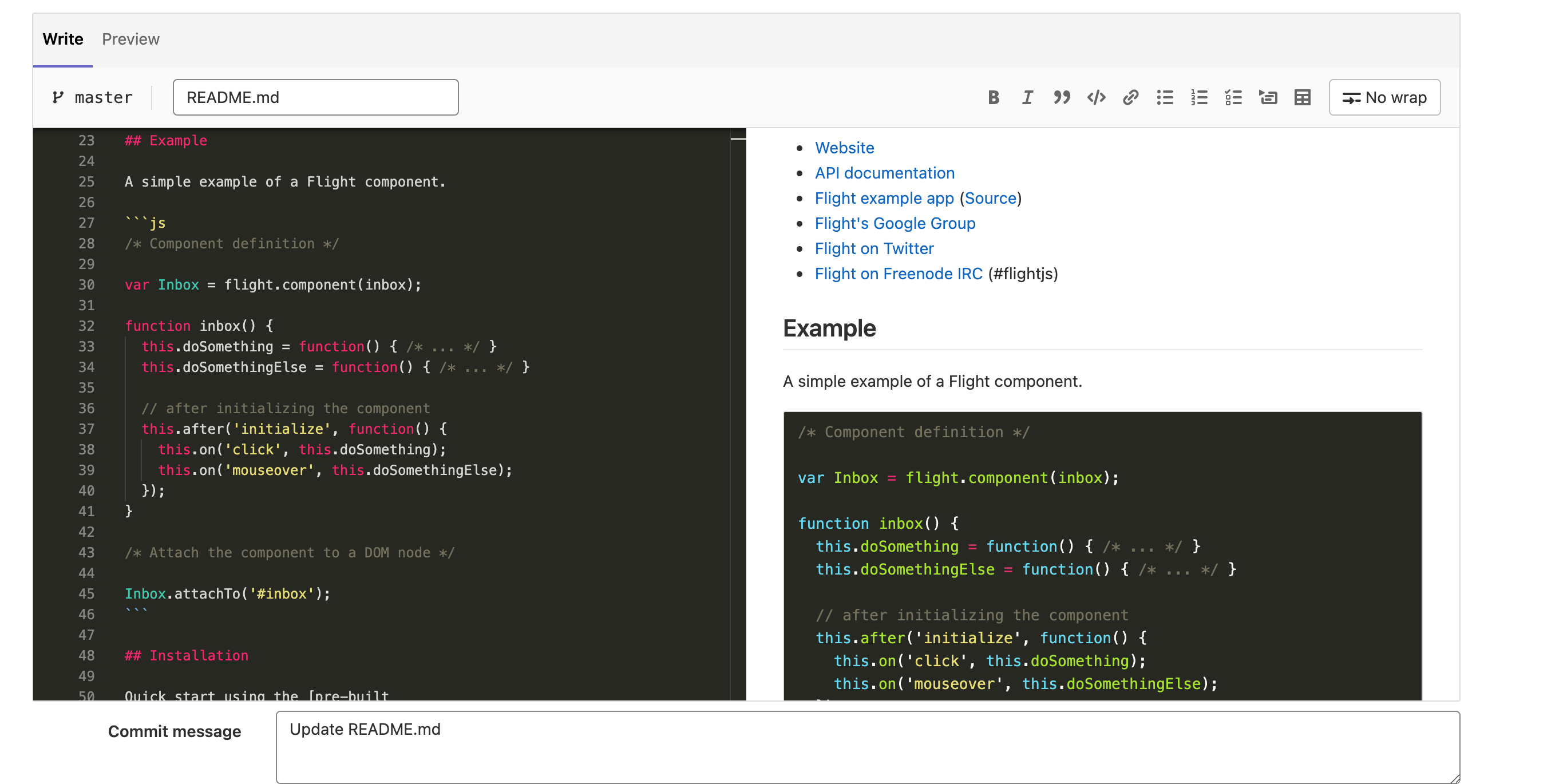This screenshot has width=1567, height=784.
Task: Click the ordered list icon
Action: [1199, 97]
